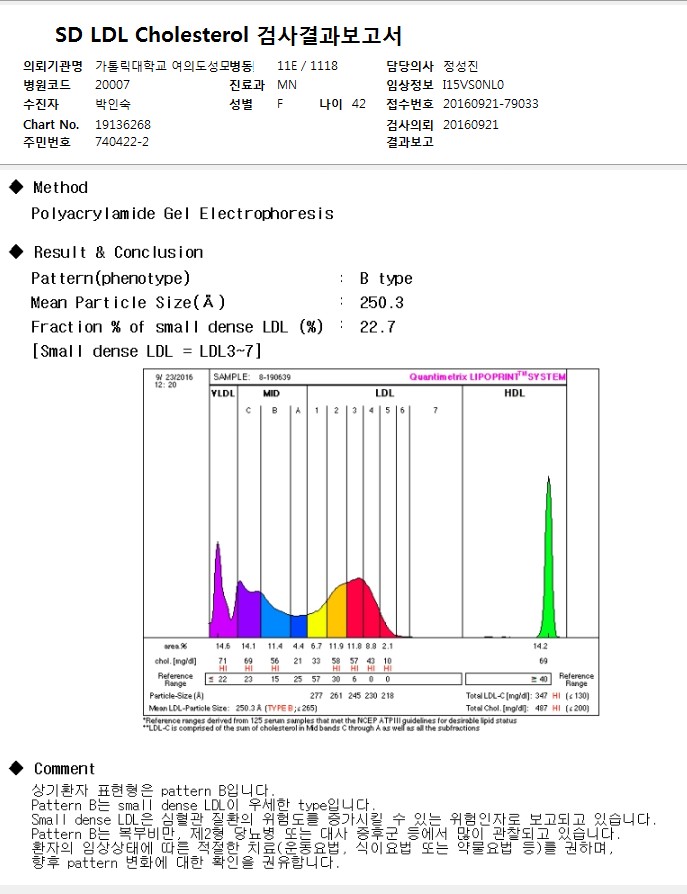Select hospital code value '20007'
687x894 pixels.
[x=112, y=85]
